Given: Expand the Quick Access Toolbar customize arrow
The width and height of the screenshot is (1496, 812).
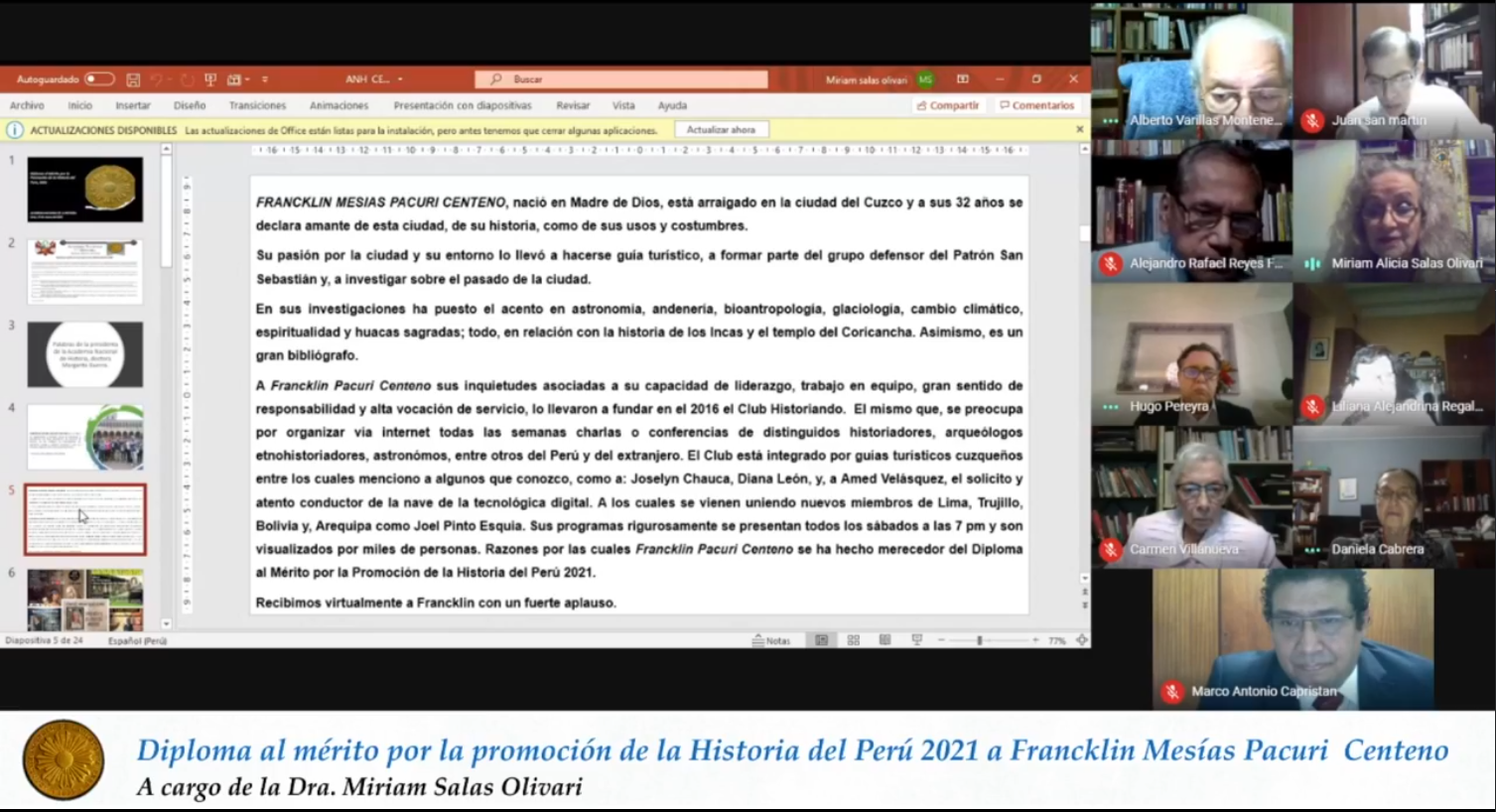Looking at the screenshot, I should [x=265, y=79].
